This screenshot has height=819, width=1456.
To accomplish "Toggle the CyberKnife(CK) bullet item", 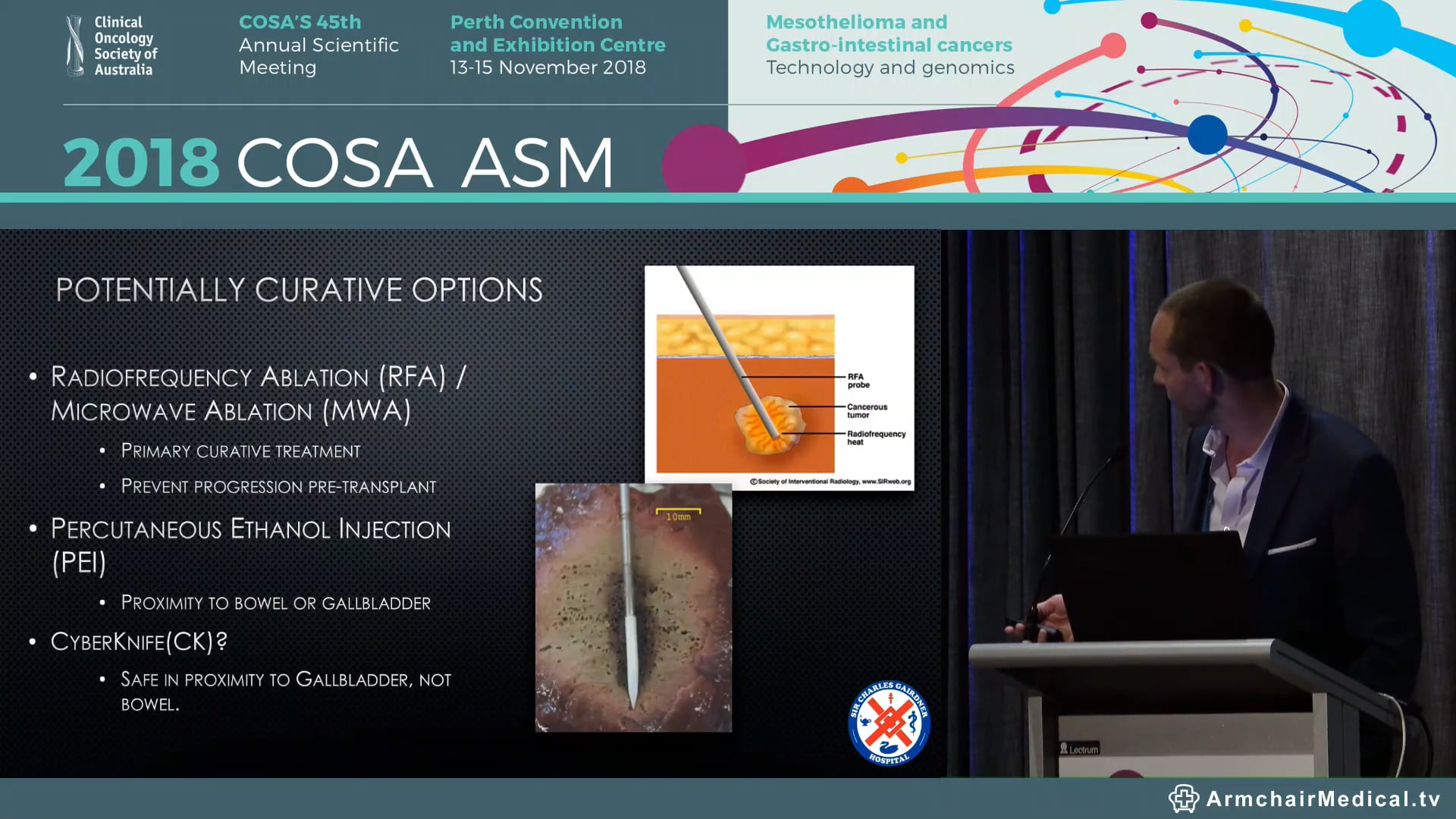I will tap(139, 641).
